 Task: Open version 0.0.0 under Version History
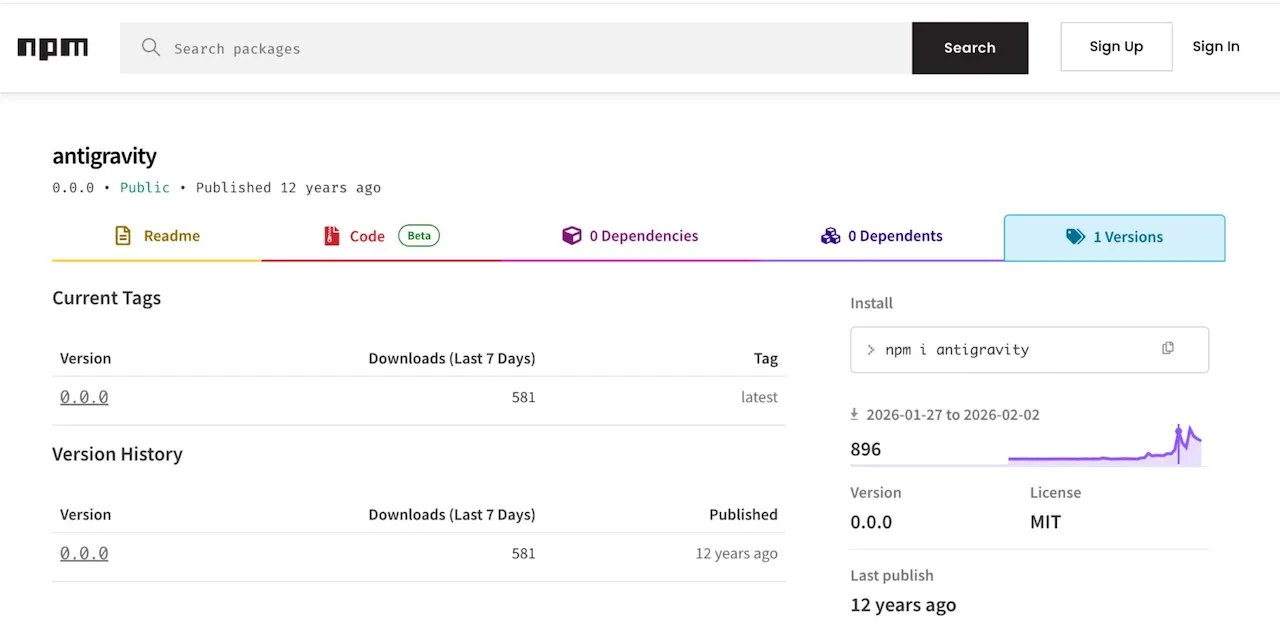click(84, 553)
